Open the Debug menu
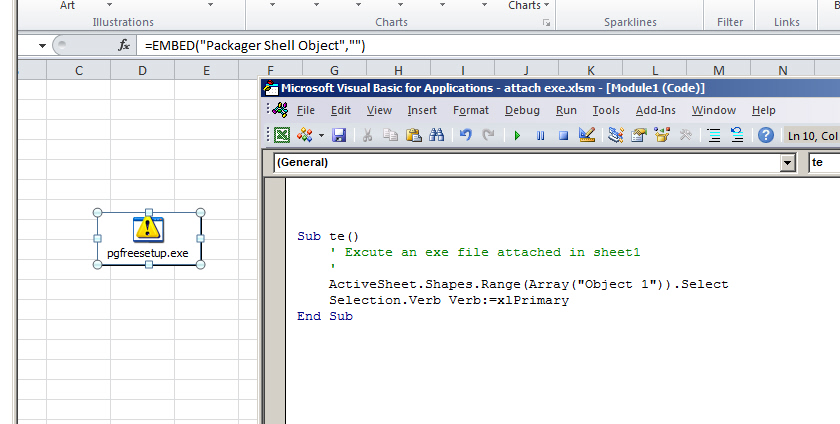 [x=522, y=110]
